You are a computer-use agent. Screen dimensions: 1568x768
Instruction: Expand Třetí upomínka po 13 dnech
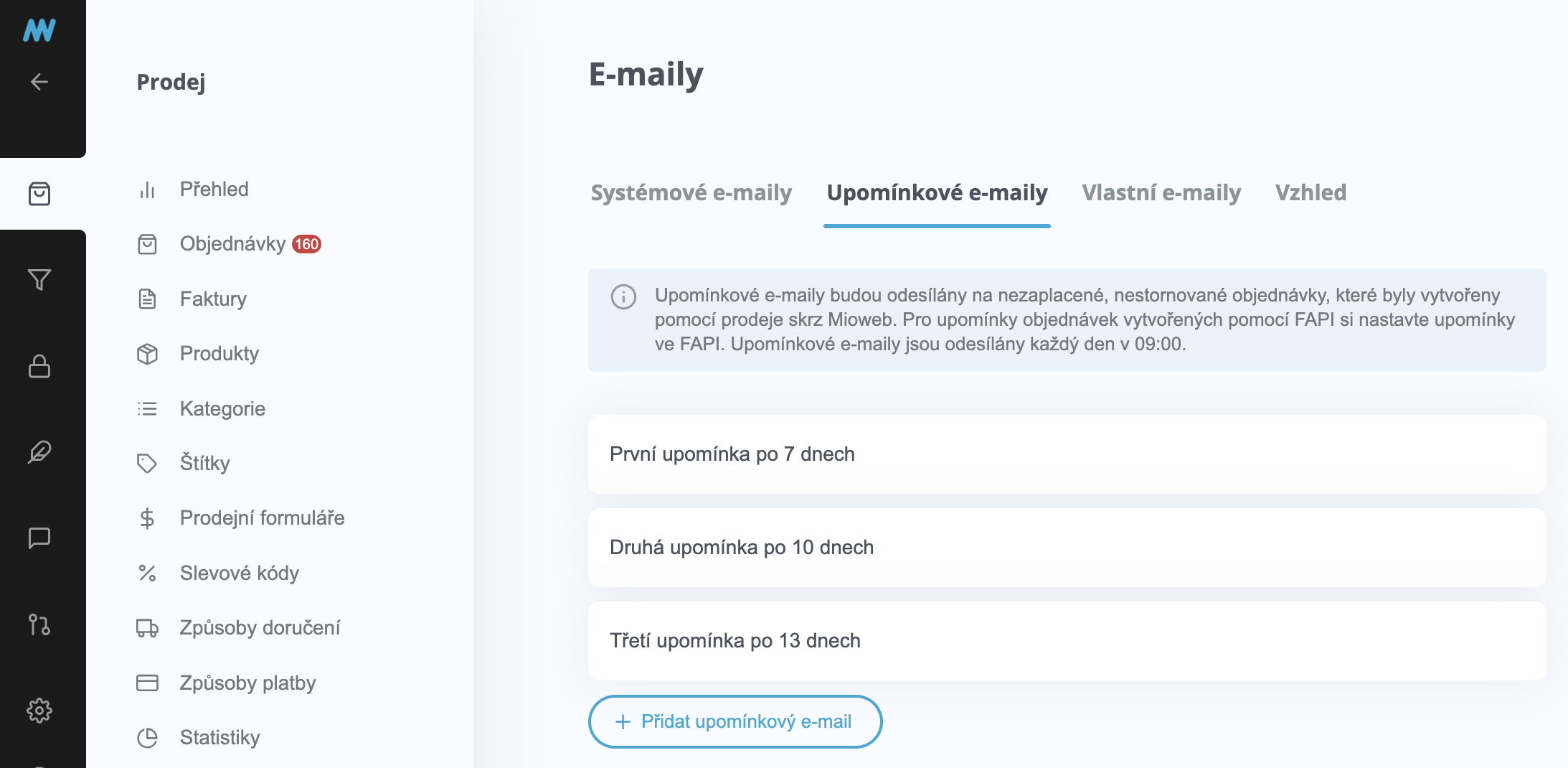click(x=1066, y=641)
